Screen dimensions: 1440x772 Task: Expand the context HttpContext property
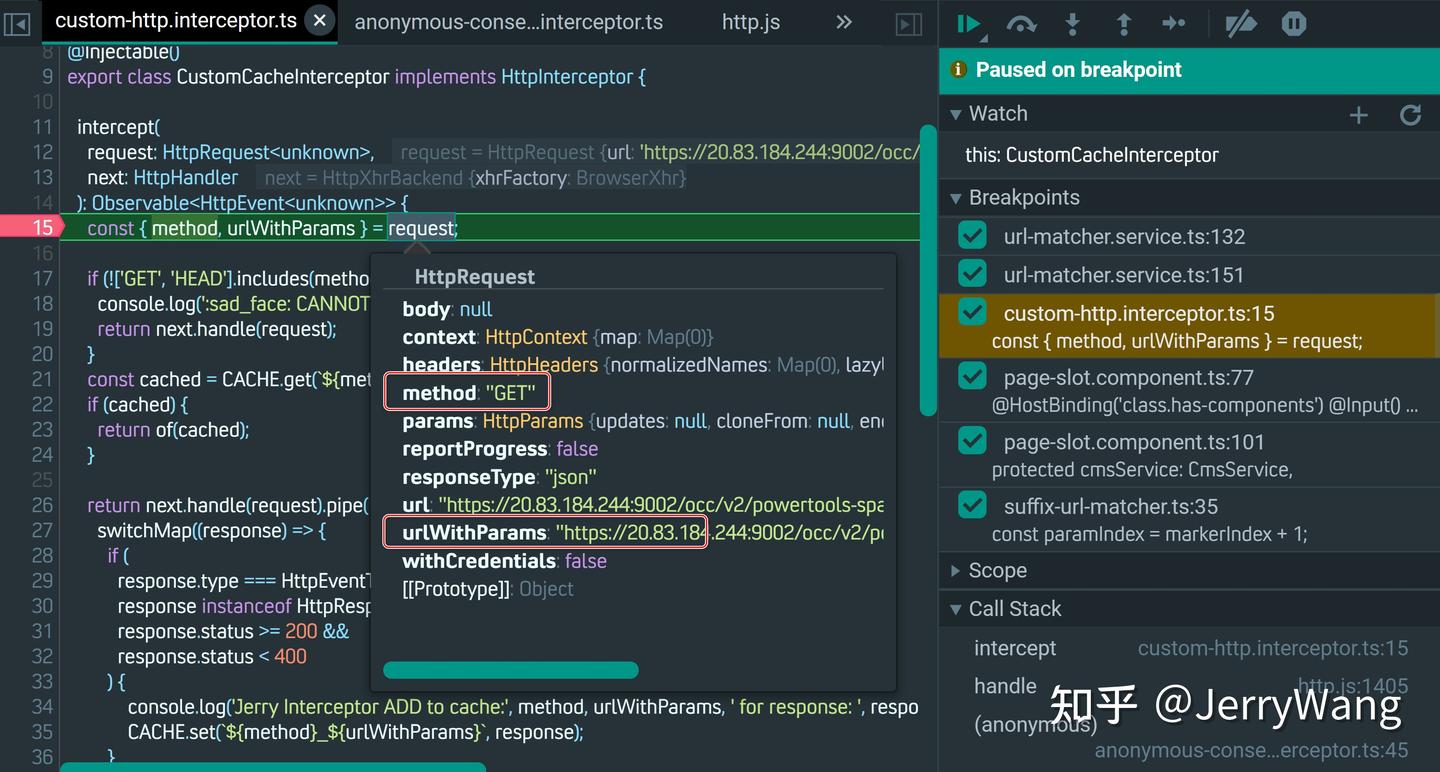click(x=558, y=337)
